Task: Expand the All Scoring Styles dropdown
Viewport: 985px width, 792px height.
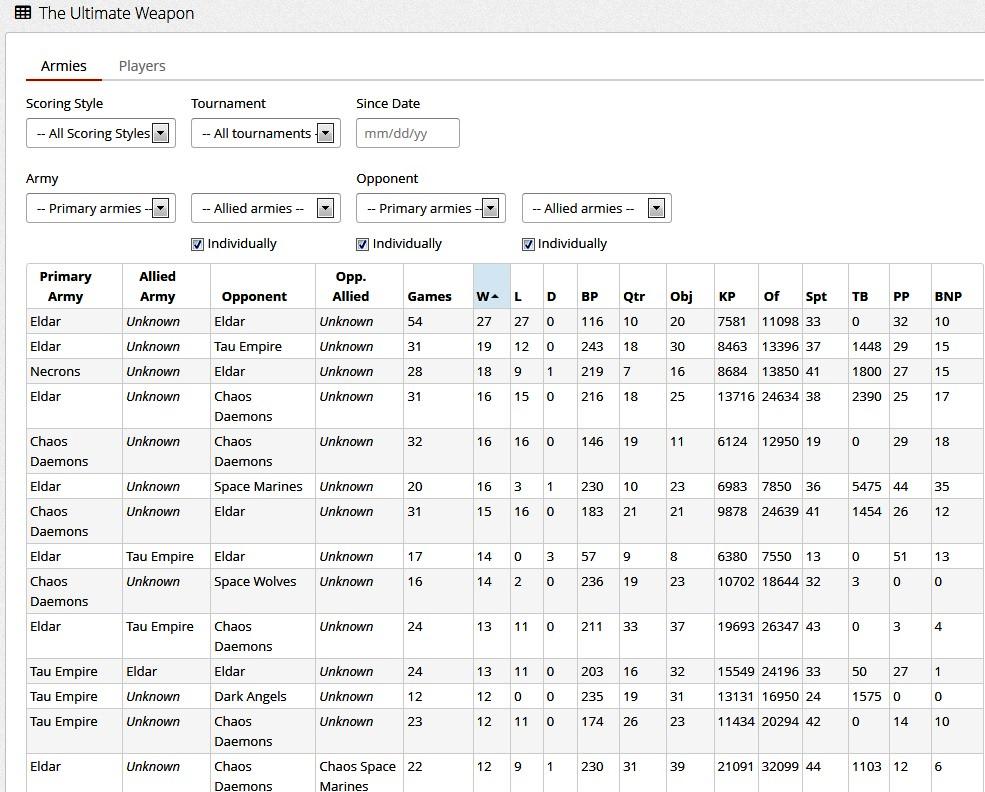Action: 101,133
